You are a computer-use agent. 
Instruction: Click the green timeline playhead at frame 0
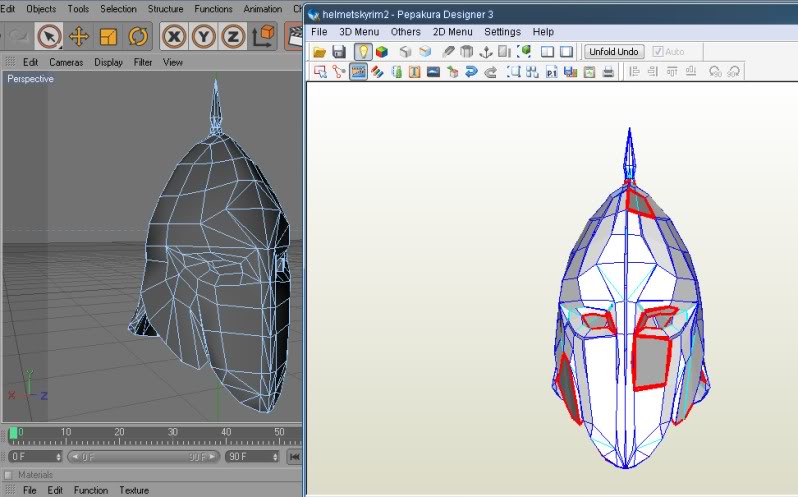pyautogui.click(x=13, y=433)
